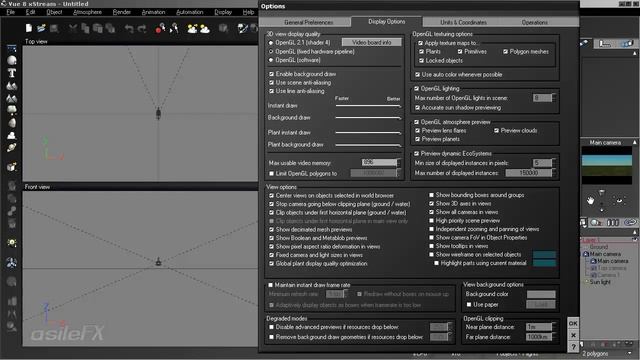Viewport: 640px width, 360px height.
Task: Click the Background color swatch
Action: pos(541,294)
